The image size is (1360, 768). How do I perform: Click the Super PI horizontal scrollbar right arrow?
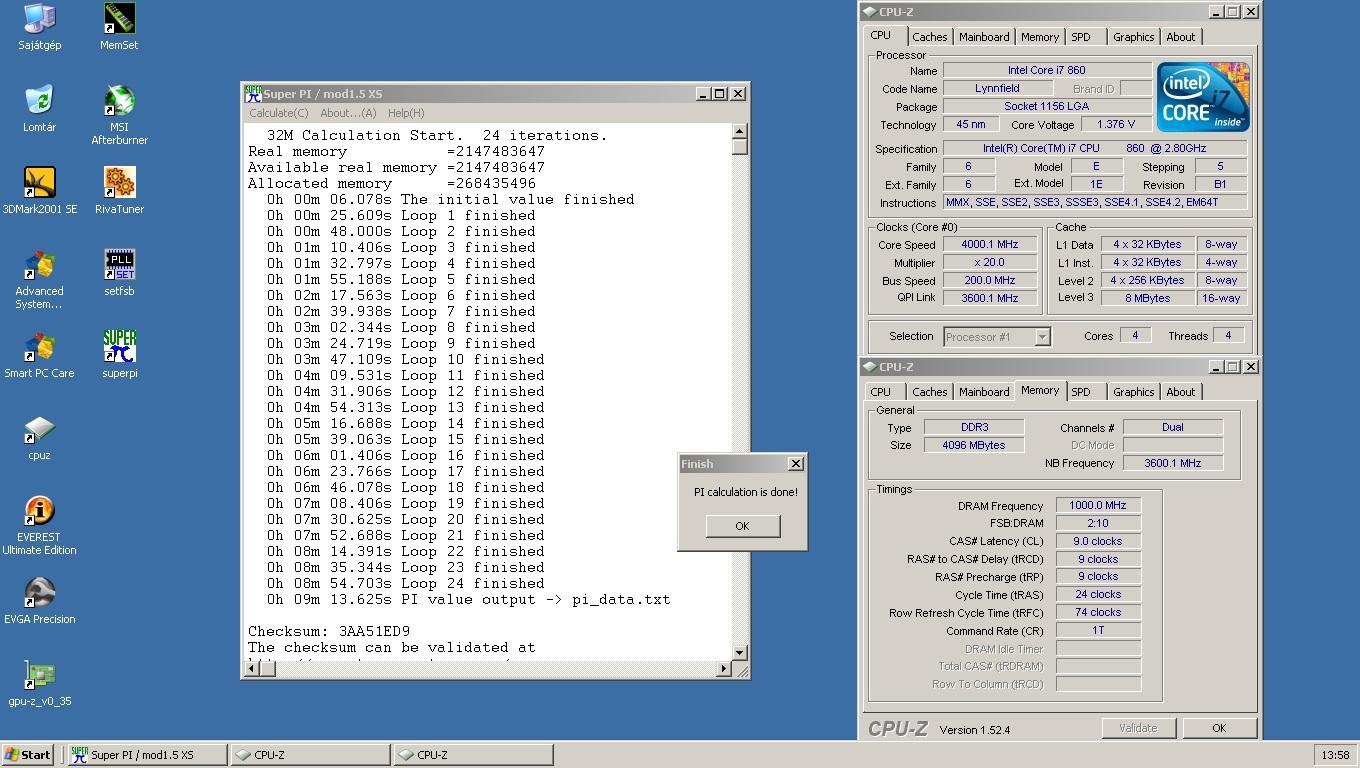coord(724,669)
